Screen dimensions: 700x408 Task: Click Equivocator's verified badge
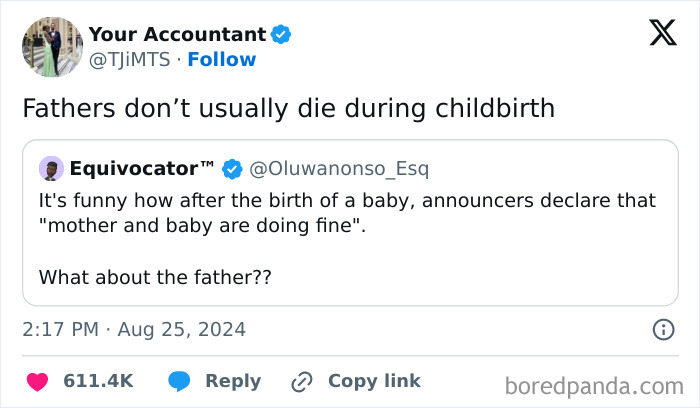233,166
